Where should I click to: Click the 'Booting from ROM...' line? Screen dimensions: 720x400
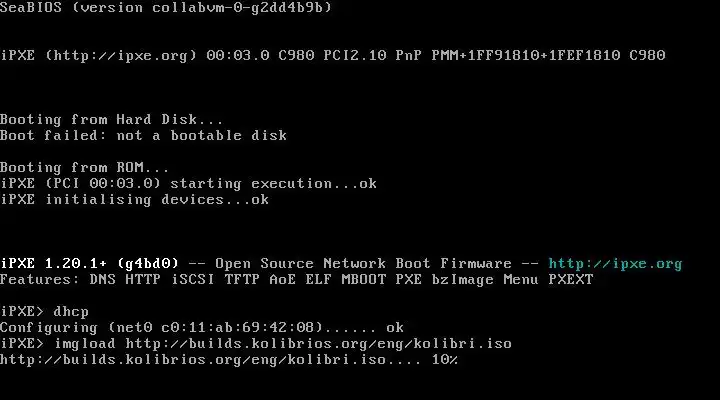[84, 168]
